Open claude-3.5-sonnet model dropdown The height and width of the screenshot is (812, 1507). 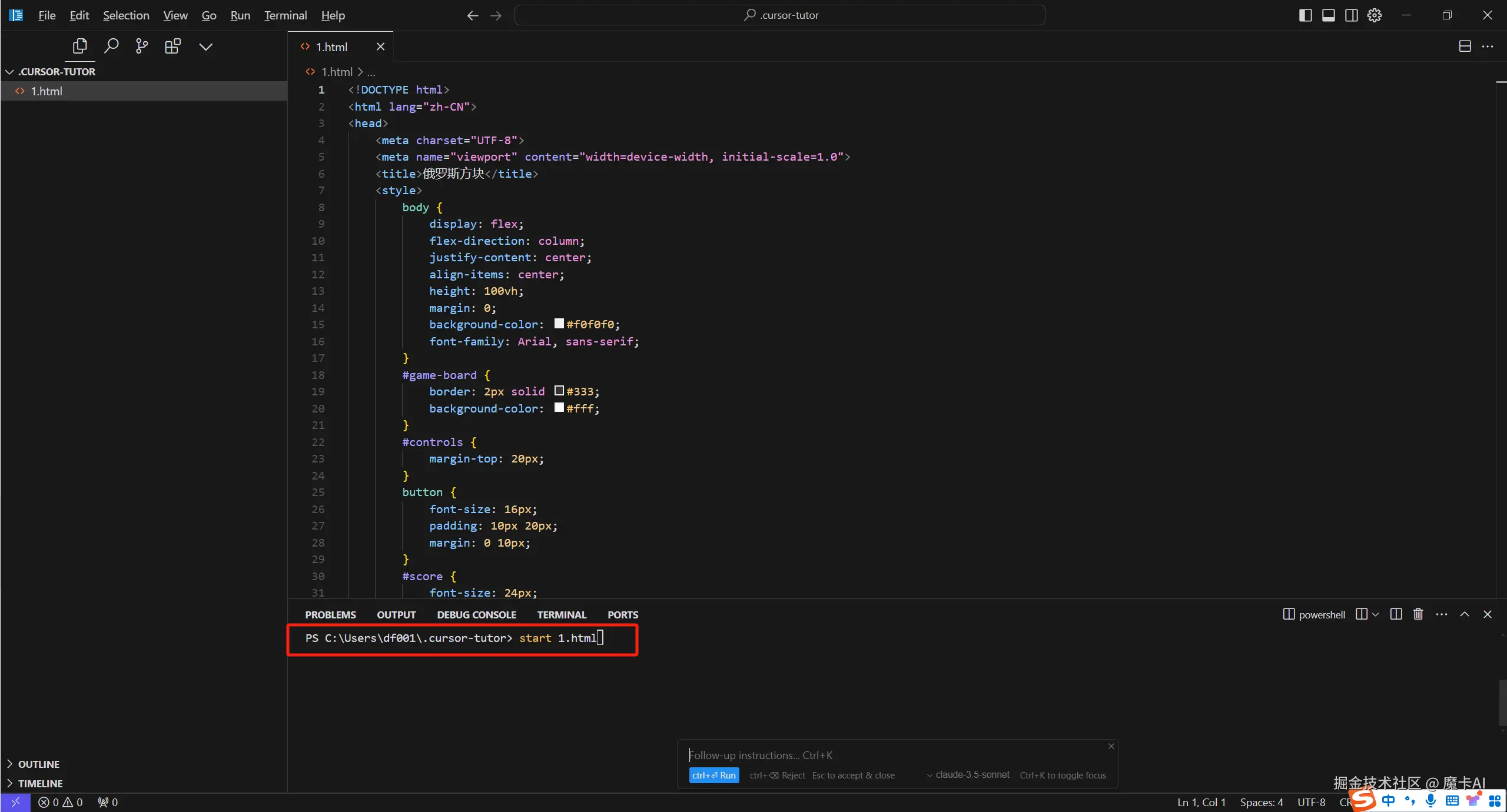point(968,775)
